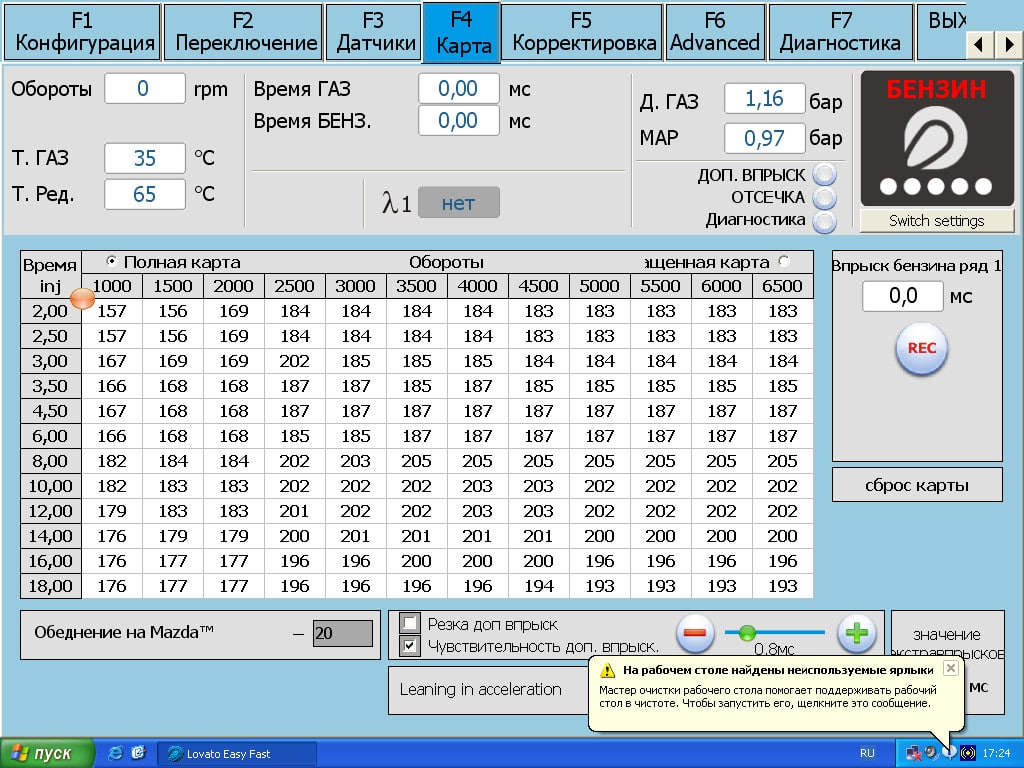The height and width of the screenshot is (768, 1024).
Task: Click the Обороты rpm value field
Action: click(144, 89)
